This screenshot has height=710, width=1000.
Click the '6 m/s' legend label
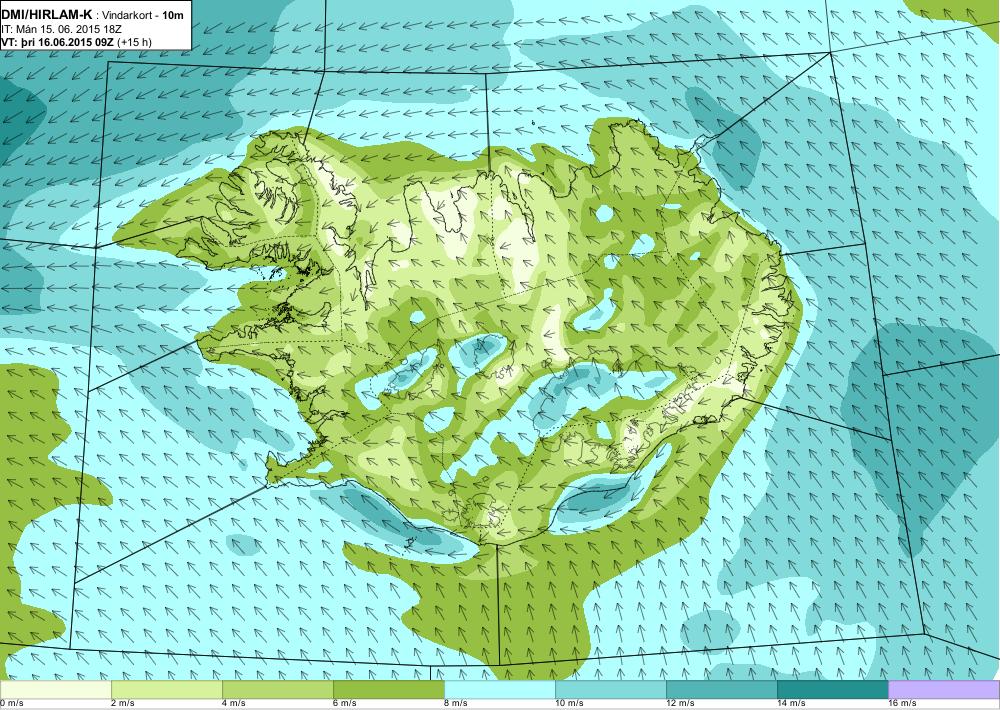345,704
